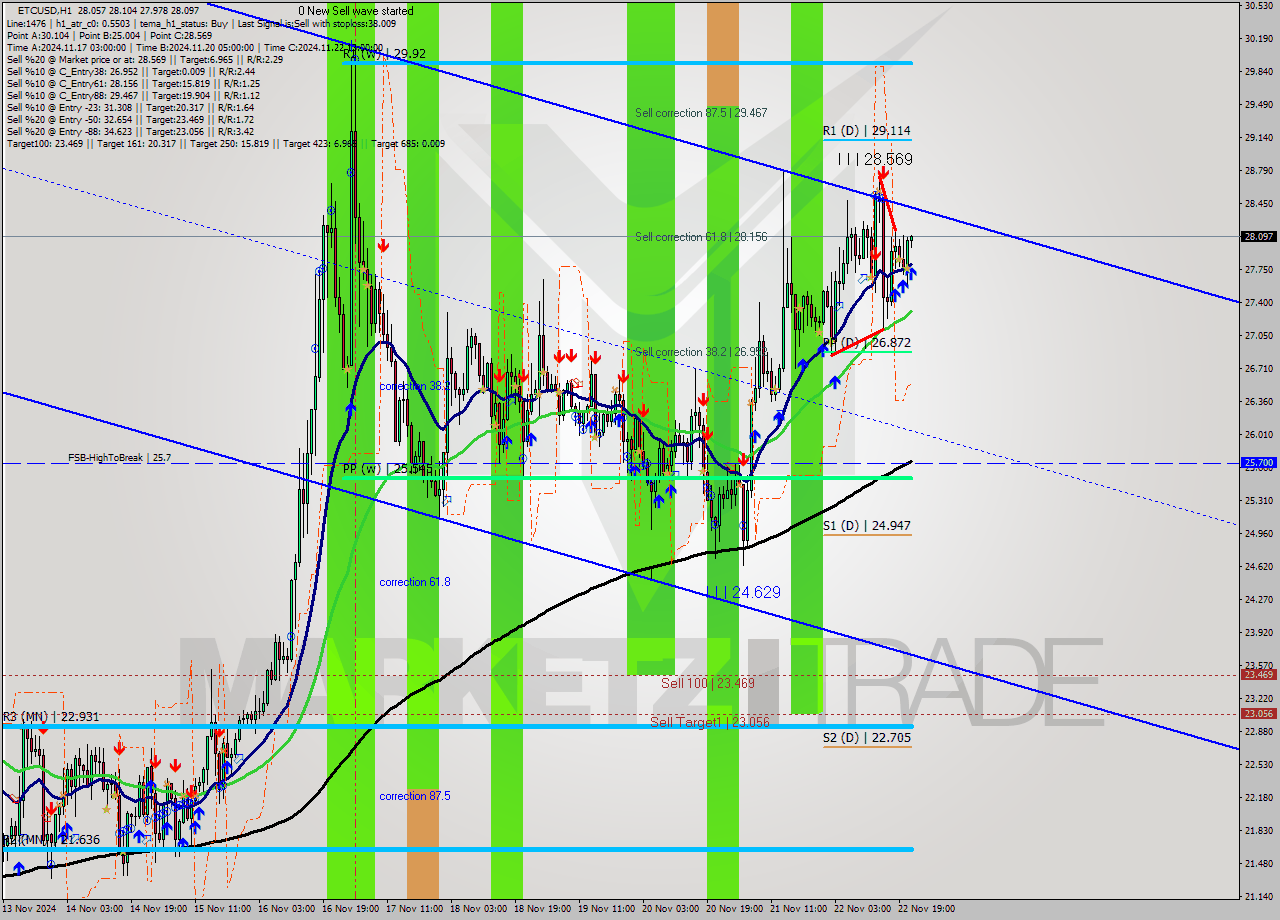The height and width of the screenshot is (920, 1280).
Task: Click the '22 Nov 19:00' time axis label
Action: [926, 909]
